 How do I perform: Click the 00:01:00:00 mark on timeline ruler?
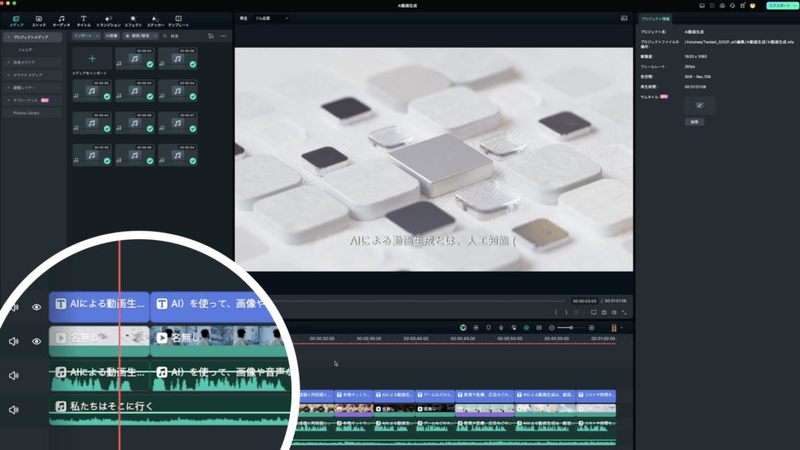(x=603, y=338)
